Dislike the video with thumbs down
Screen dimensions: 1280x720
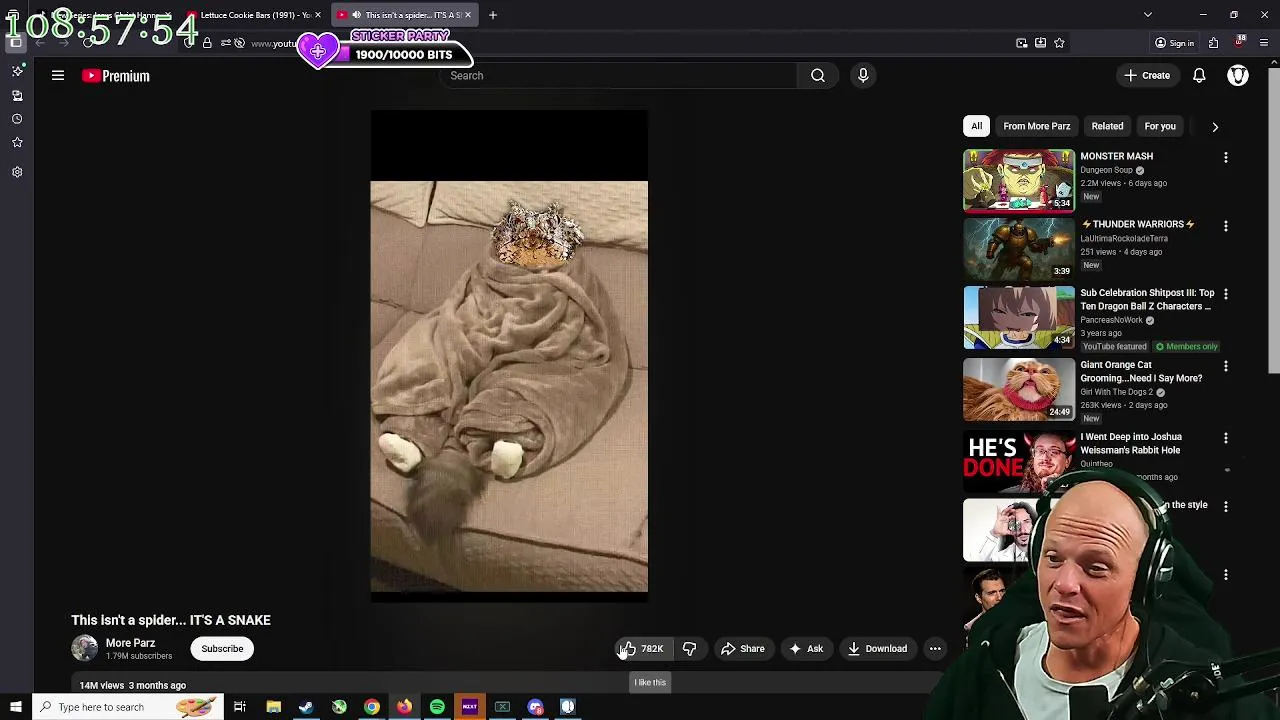(x=690, y=649)
